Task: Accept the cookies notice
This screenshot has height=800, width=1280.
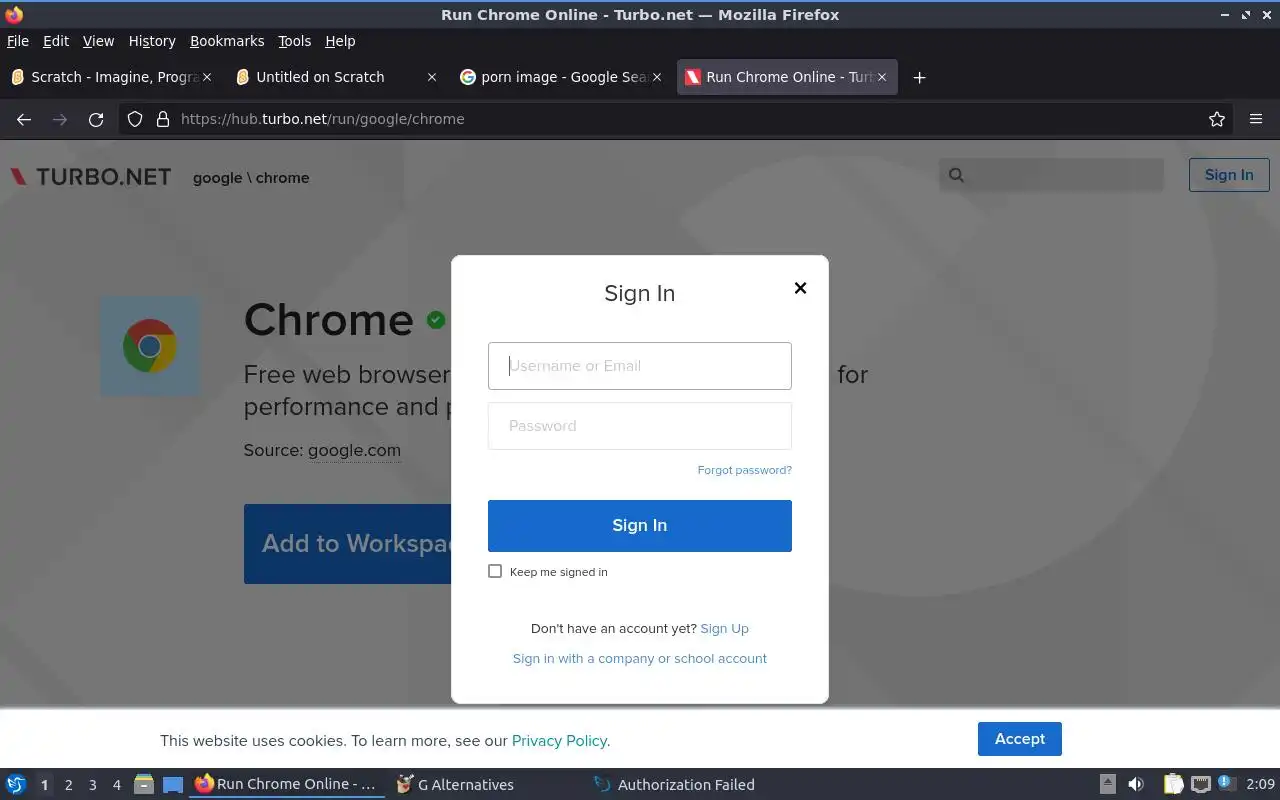Action: pos(1020,739)
